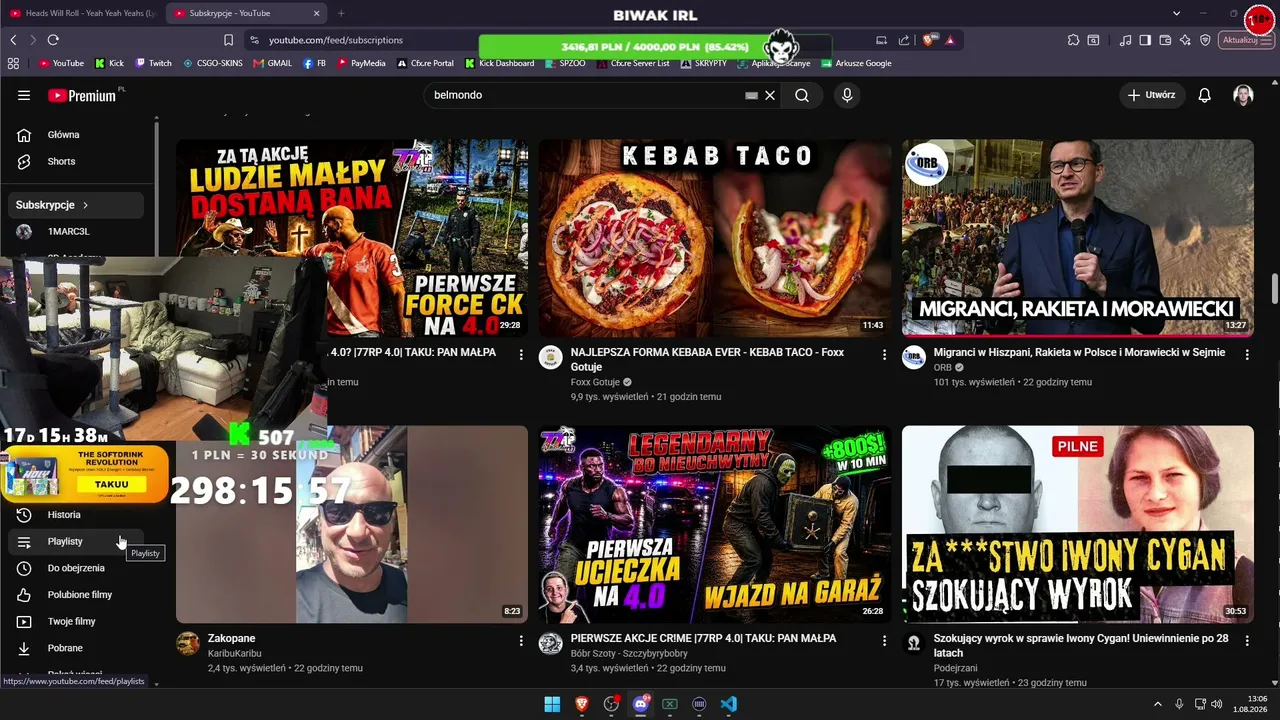Play the Pierwsza Ucieczka na 4.0 thumbnail
The image size is (1280, 720).
(x=715, y=524)
